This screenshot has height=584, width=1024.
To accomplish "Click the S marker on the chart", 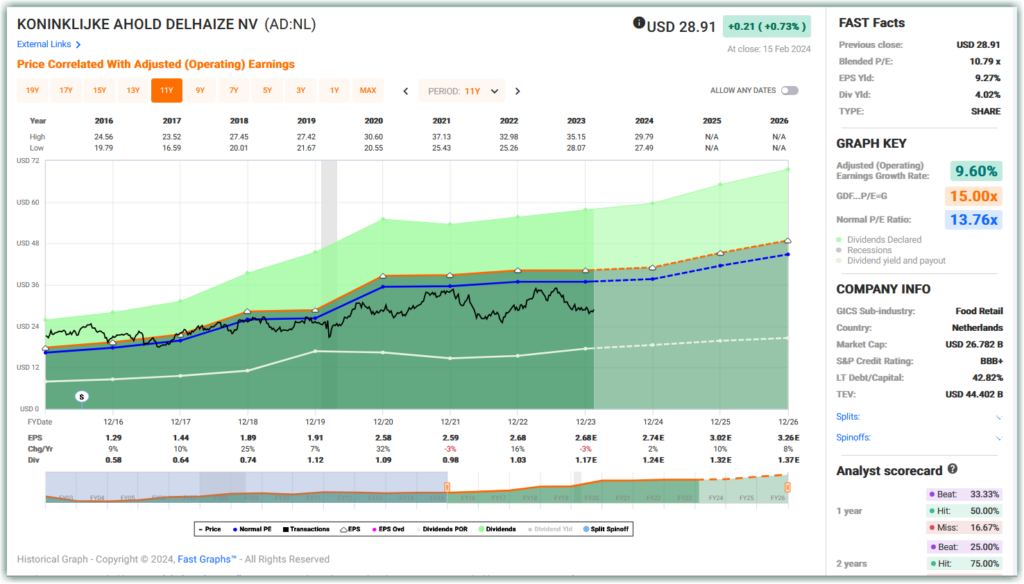I will click(80, 396).
